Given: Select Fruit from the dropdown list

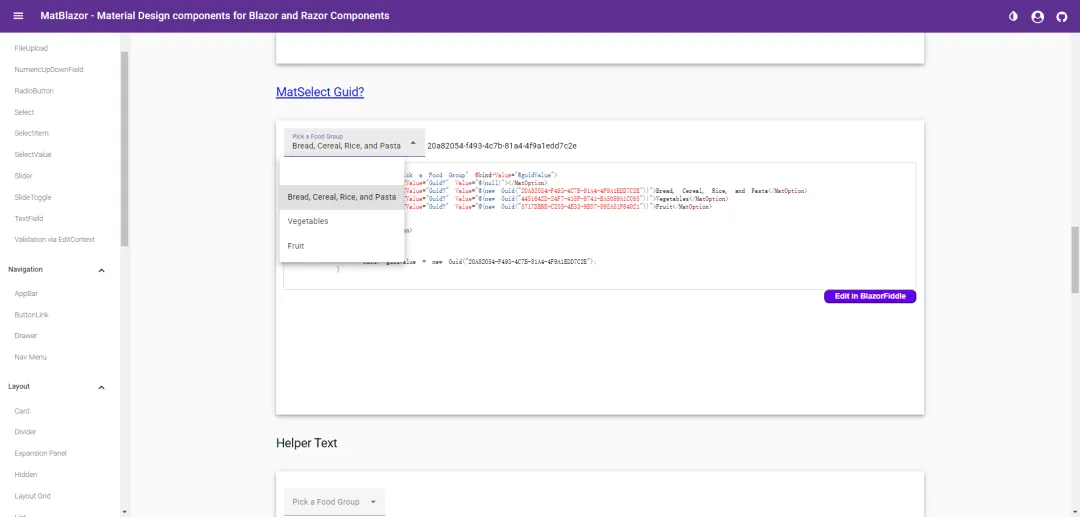Looking at the screenshot, I should click(296, 246).
